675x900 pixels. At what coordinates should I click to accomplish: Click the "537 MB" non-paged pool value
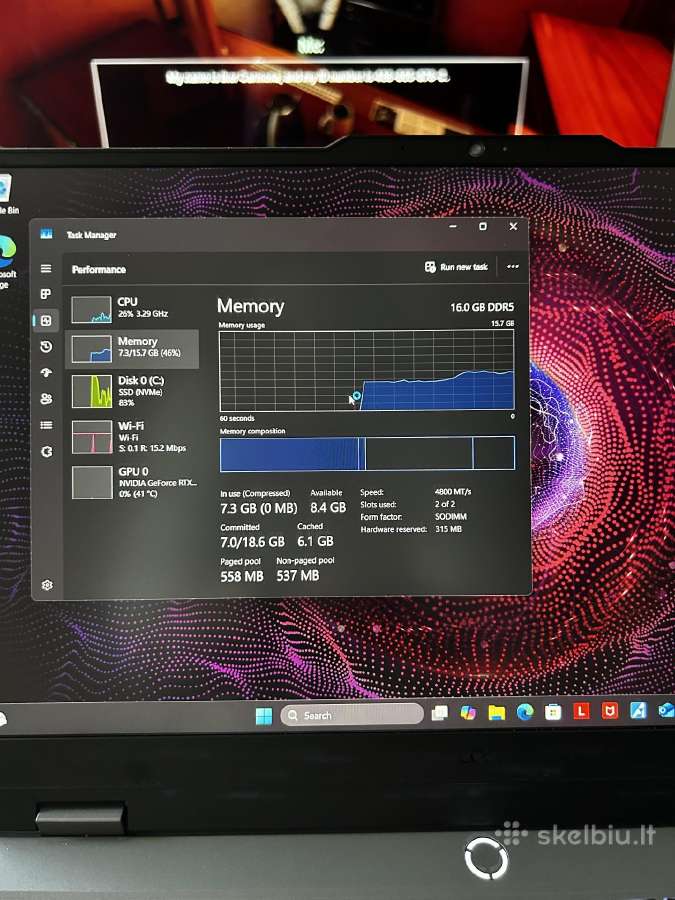tap(297, 576)
